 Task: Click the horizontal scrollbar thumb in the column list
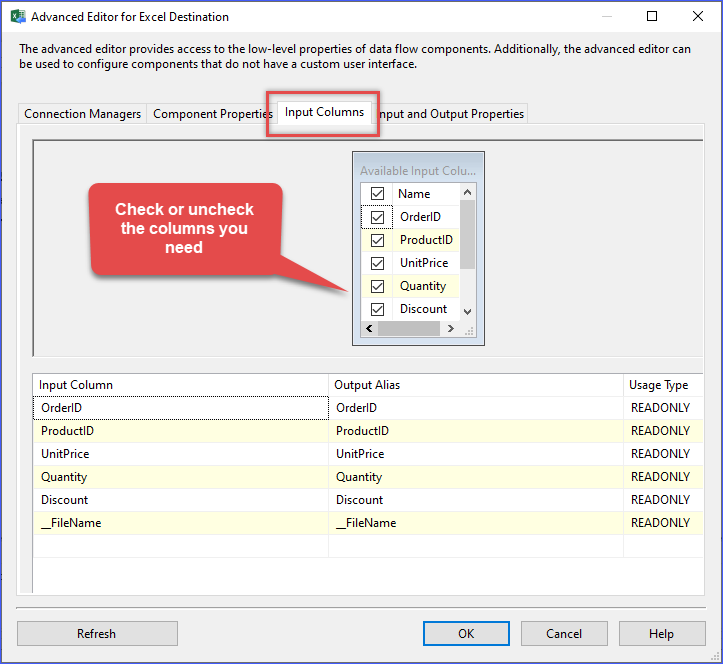(x=409, y=328)
